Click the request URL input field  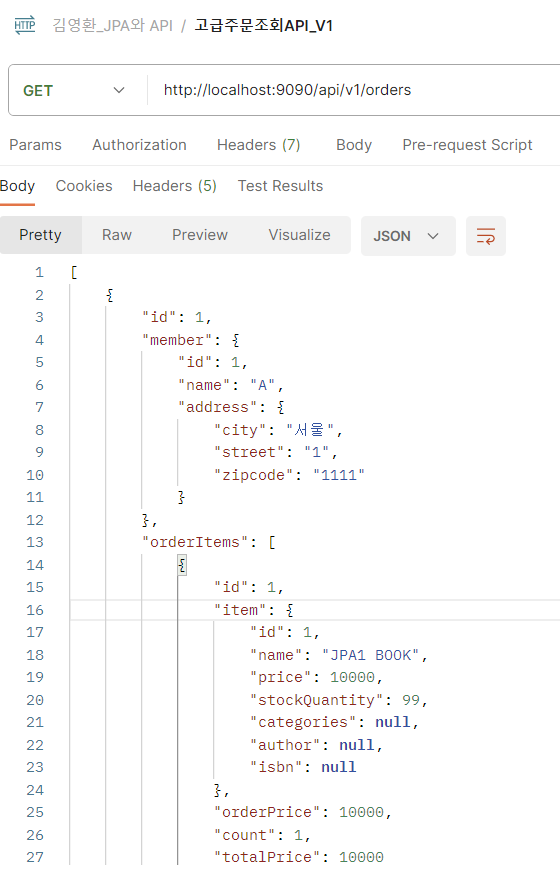pyautogui.click(x=356, y=90)
